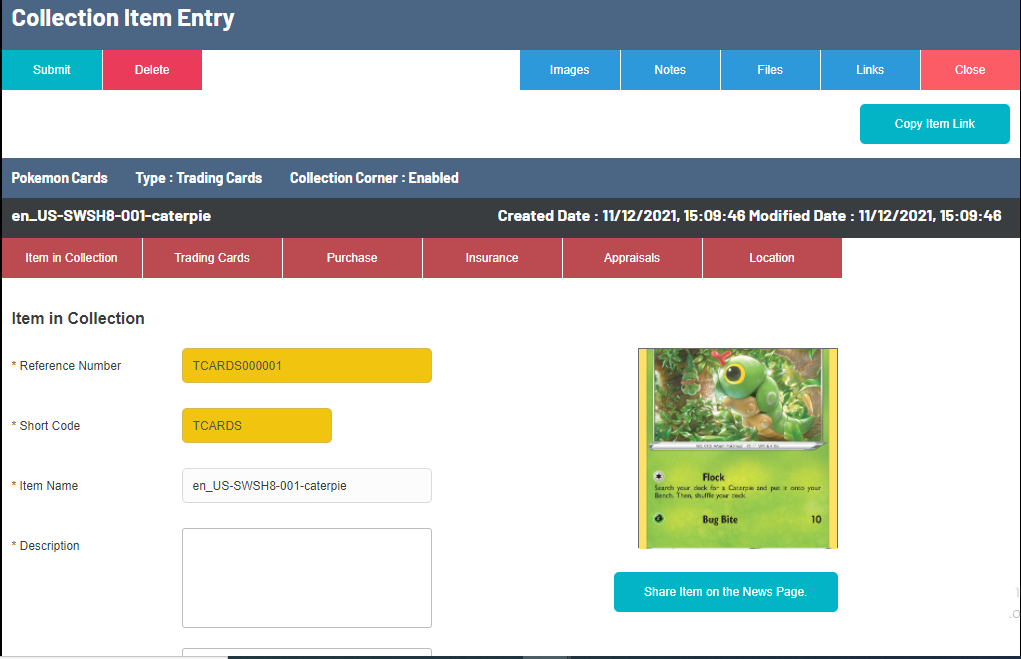1021x659 pixels.
Task: Go to the Appraisals tab
Action: point(632,258)
